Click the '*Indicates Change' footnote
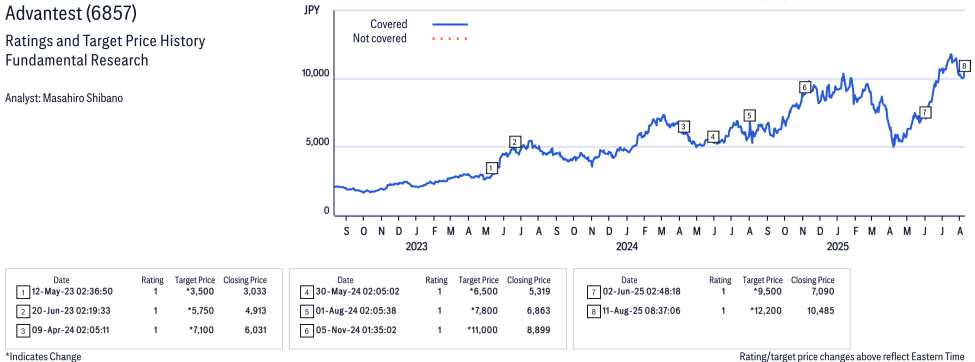 tap(43, 356)
